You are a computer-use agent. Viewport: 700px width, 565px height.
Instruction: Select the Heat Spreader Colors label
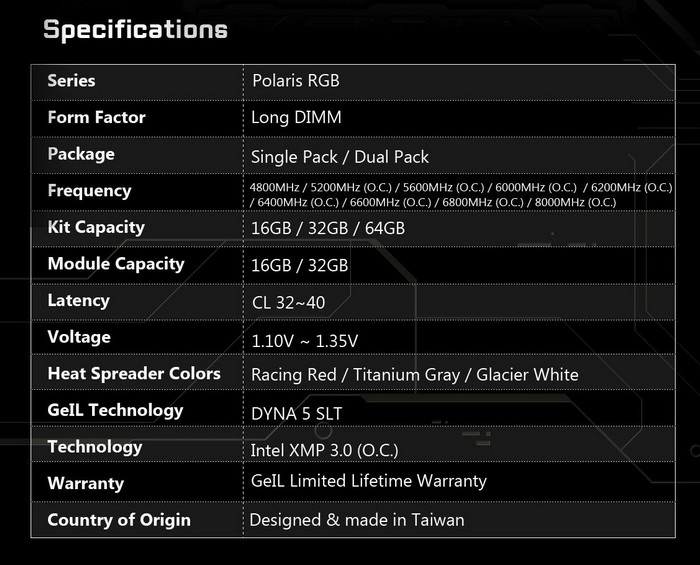134,374
